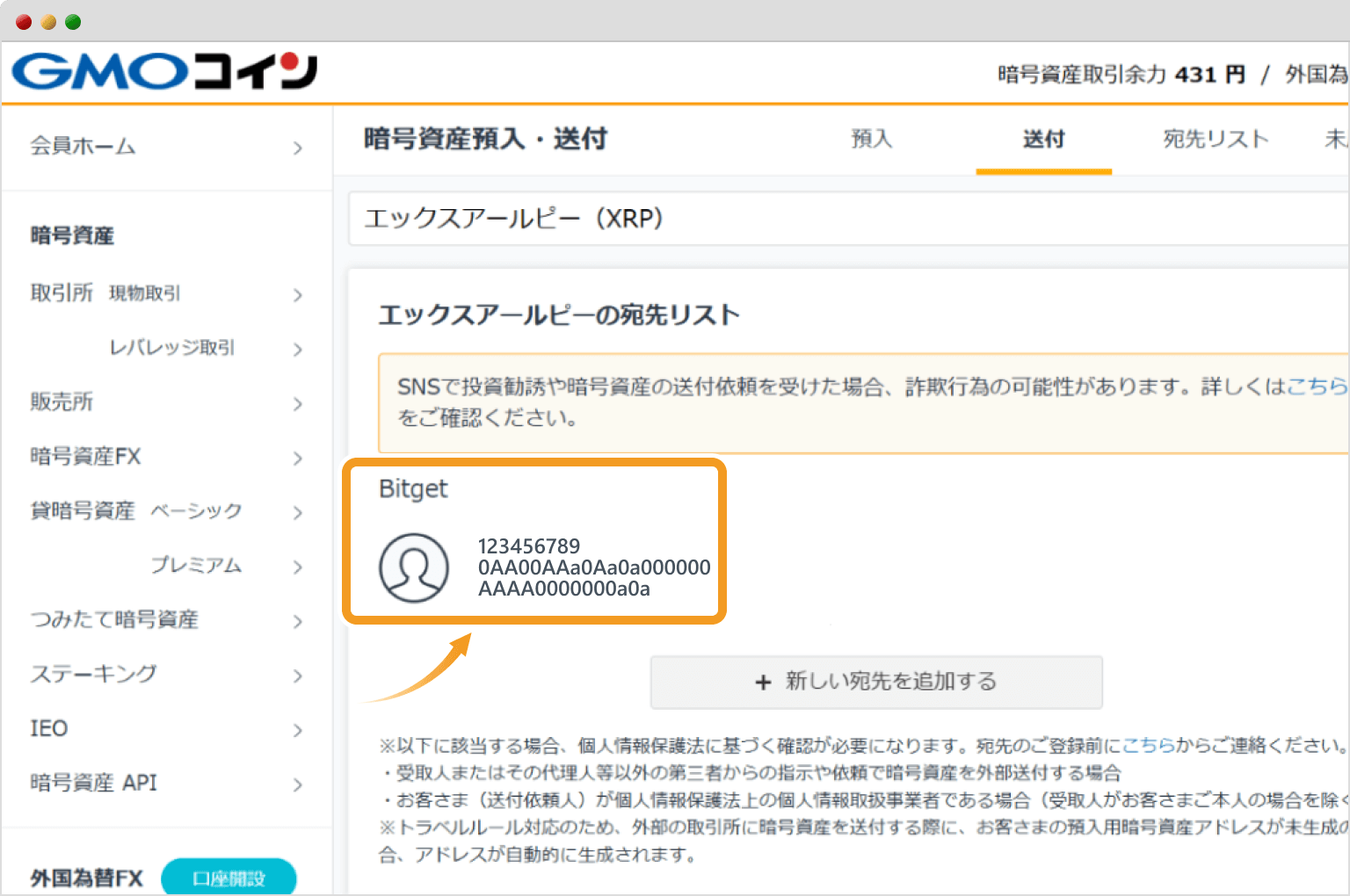The image size is (1350, 896).
Task: Select the 販売所 sidebar item
Action: click(62, 402)
